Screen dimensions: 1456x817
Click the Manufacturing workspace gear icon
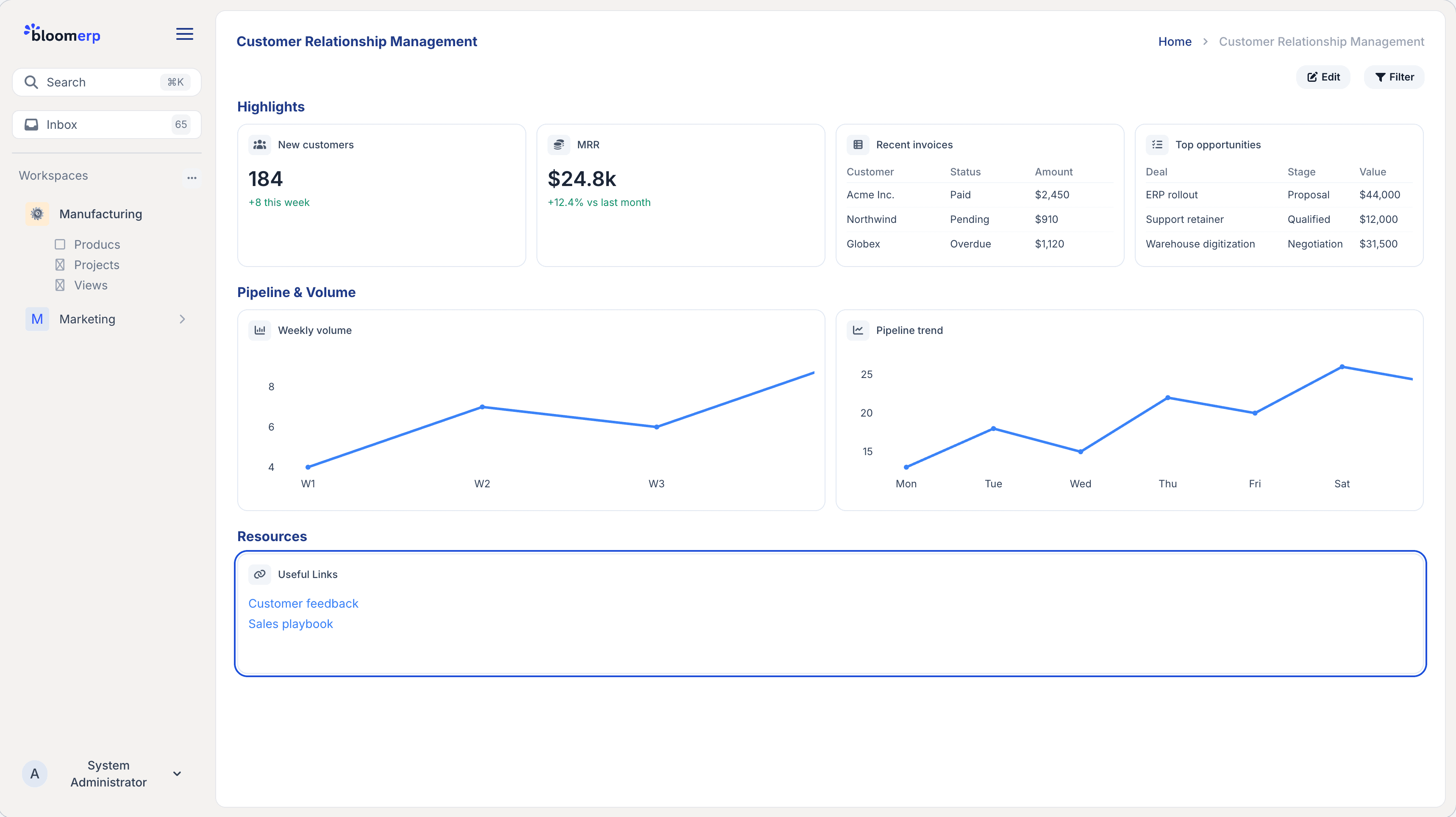pos(37,214)
